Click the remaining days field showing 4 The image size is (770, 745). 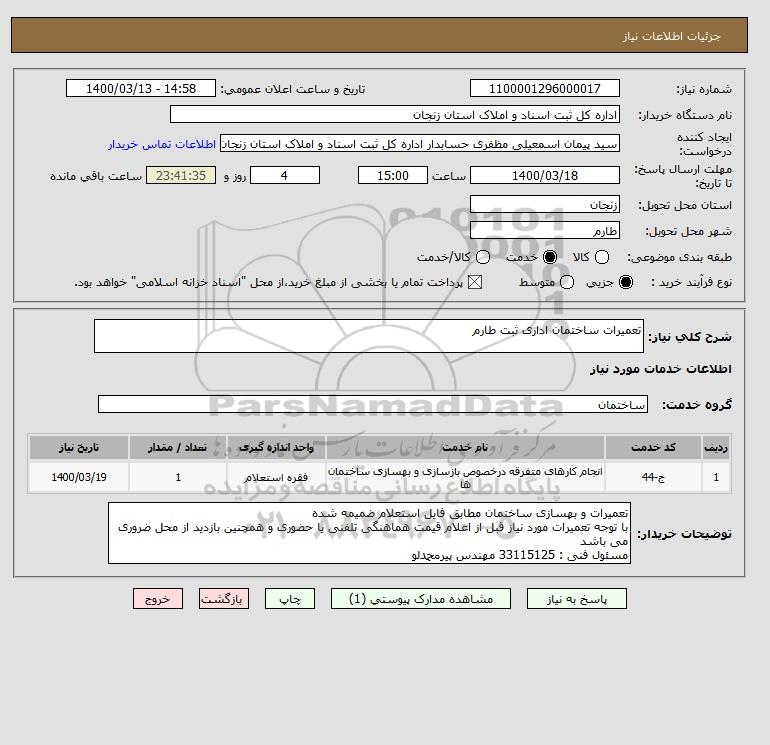tap(285, 175)
